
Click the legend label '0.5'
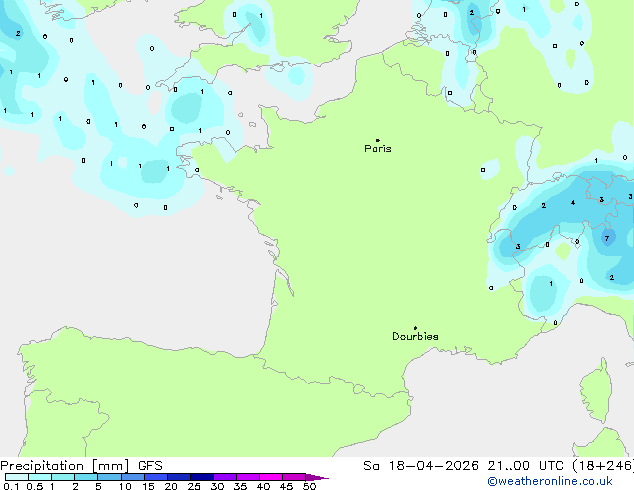(x=34, y=486)
